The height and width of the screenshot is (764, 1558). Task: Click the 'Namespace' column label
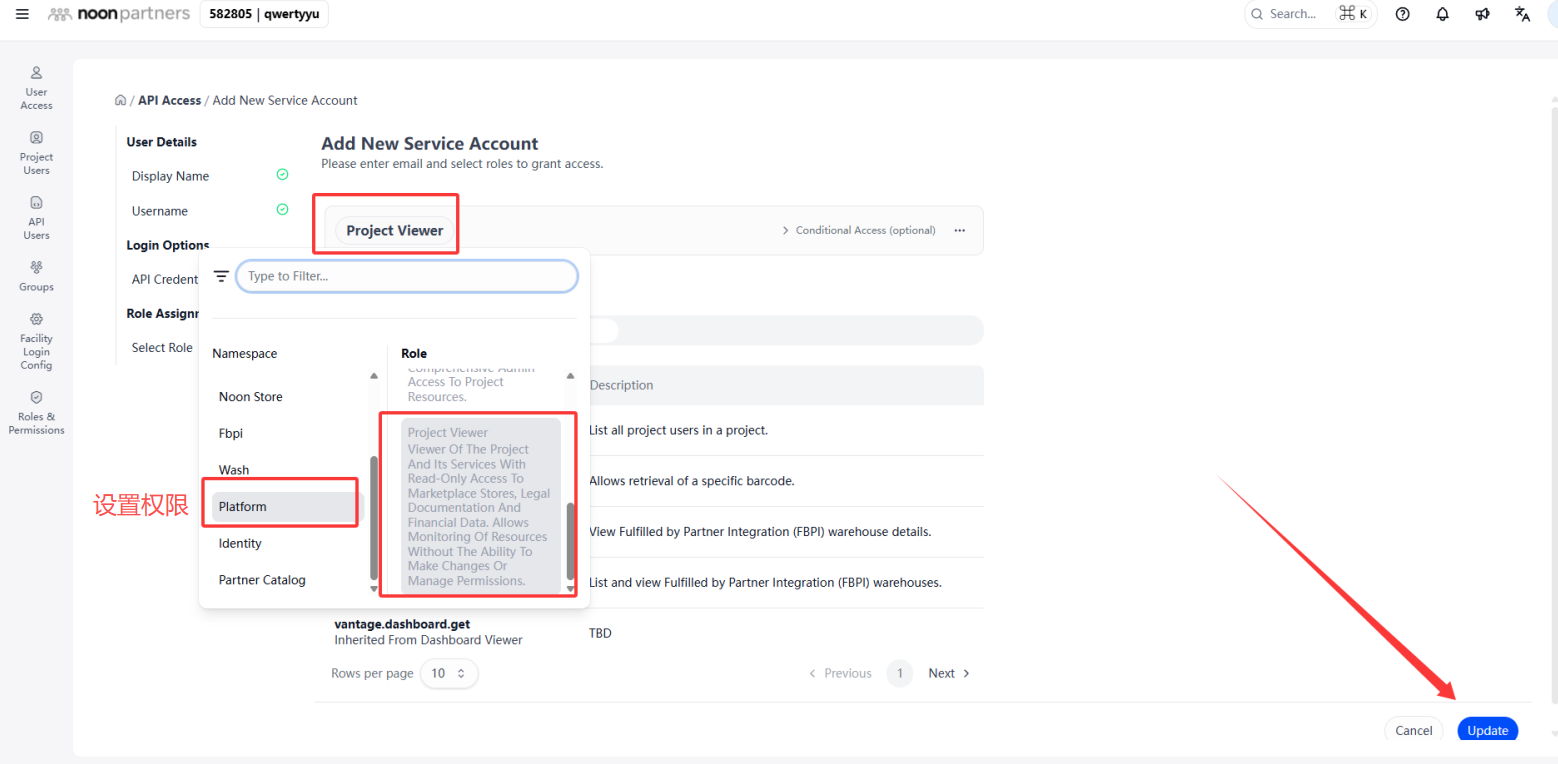245,354
